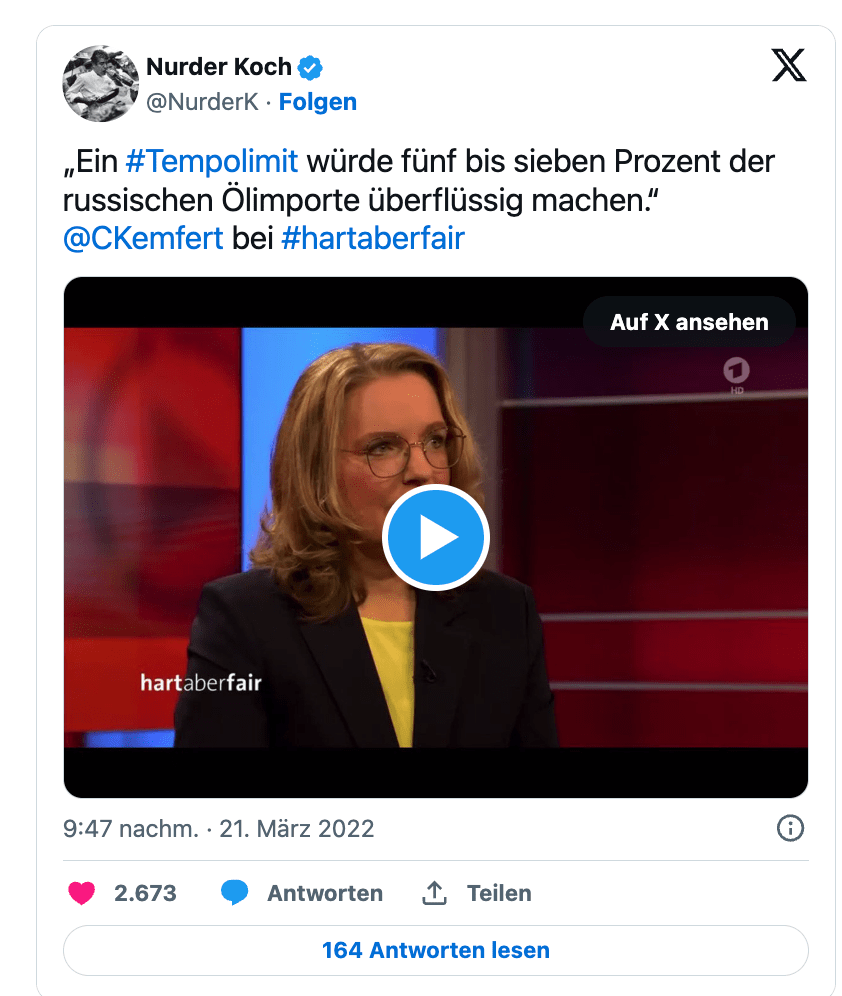Image resolution: width=842 pixels, height=996 pixels.
Task: Open the @CKemfert mention
Action: click(143, 239)
